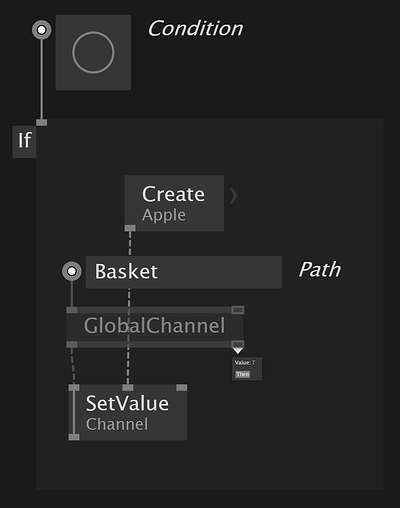Click GlobalChannel's bottom-left output port
The width and height of the screenshot is (400, 508).
coord(72,344)
